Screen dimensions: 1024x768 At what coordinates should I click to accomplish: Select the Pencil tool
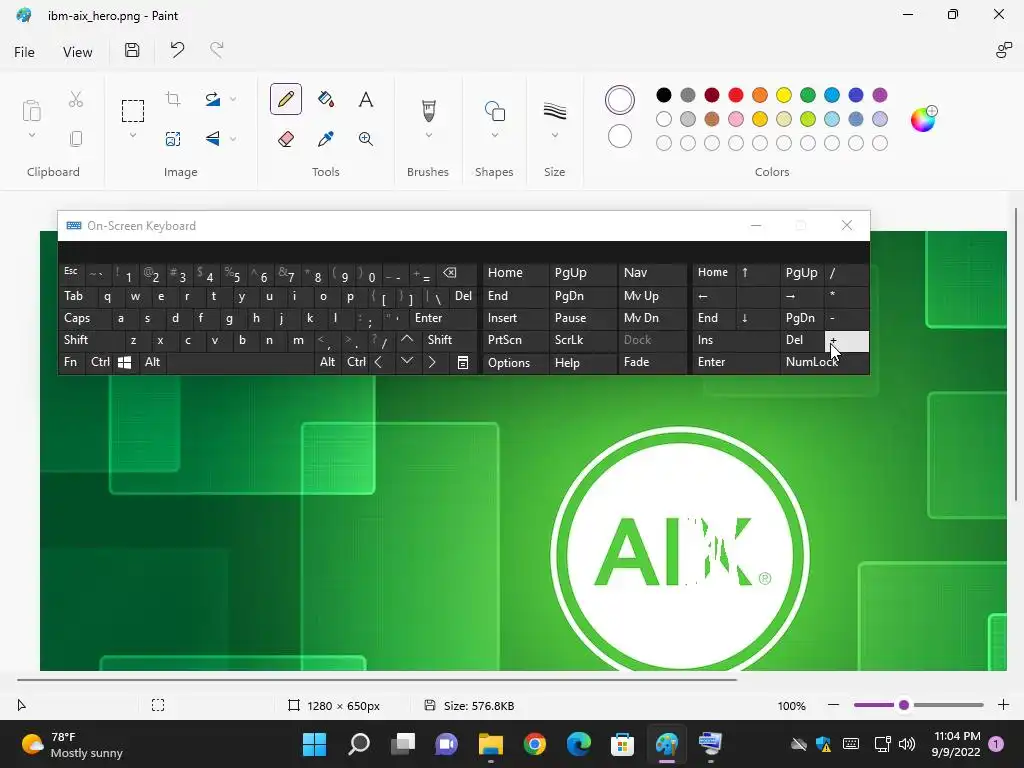pos(285,99)
